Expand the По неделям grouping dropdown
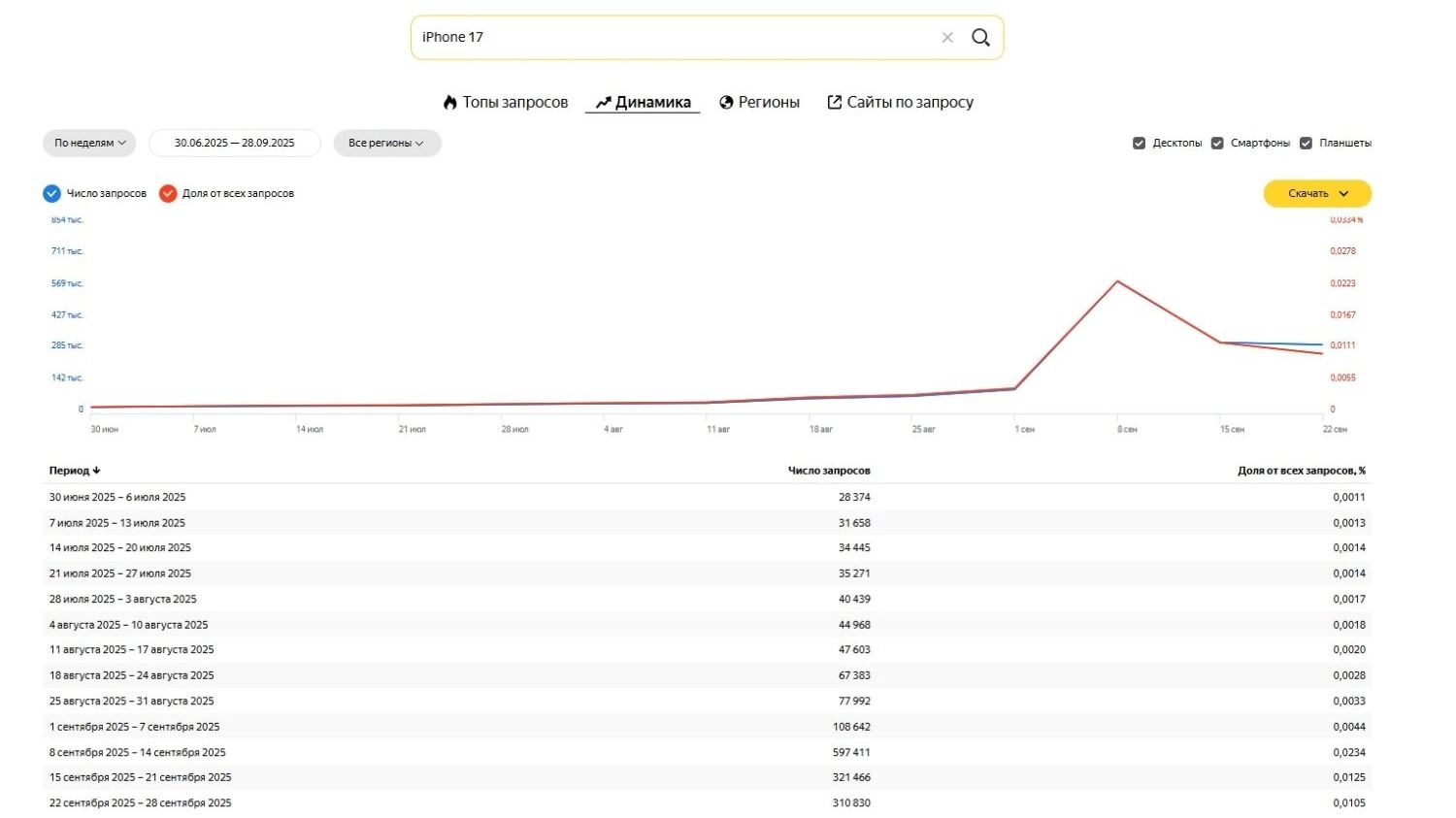The width and height of the screenshot is (1456, 818). pos(89,143)
